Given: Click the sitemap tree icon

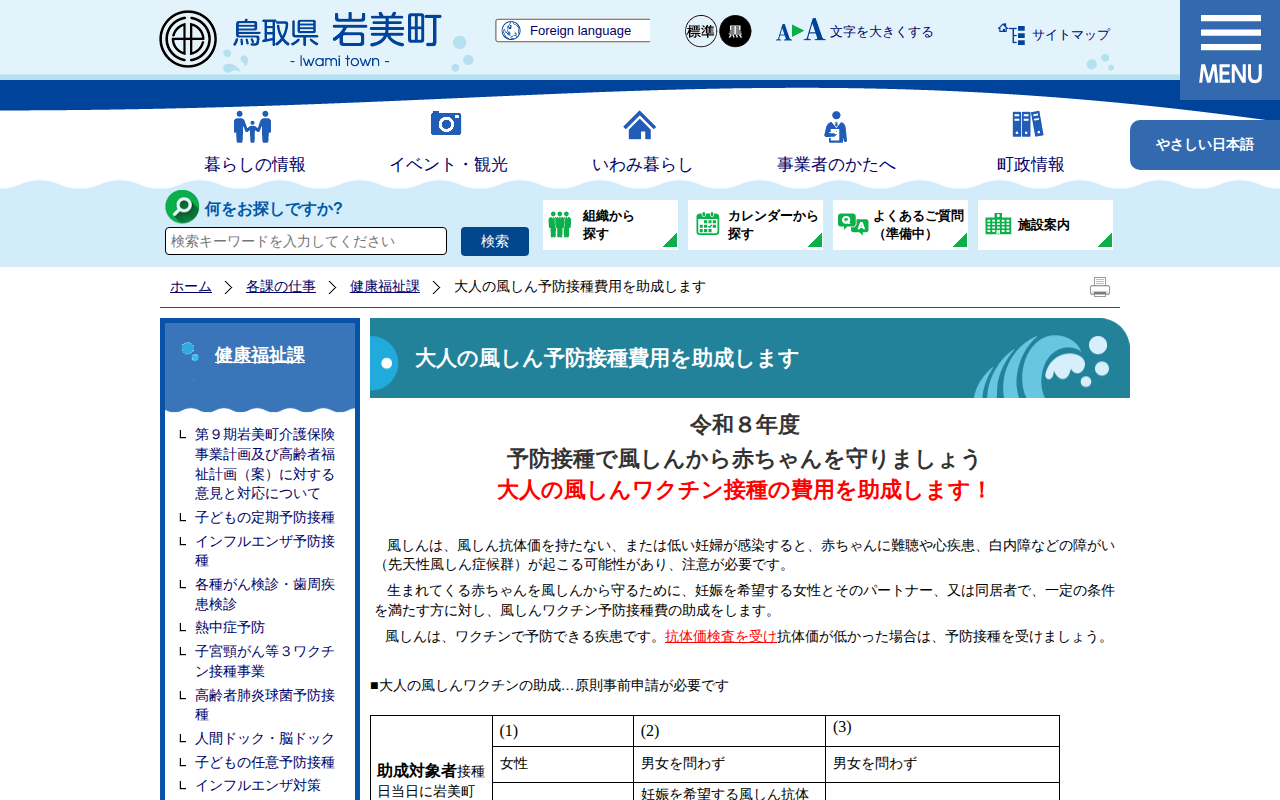Looking at the screenshot, I should tap(1011, 34).
